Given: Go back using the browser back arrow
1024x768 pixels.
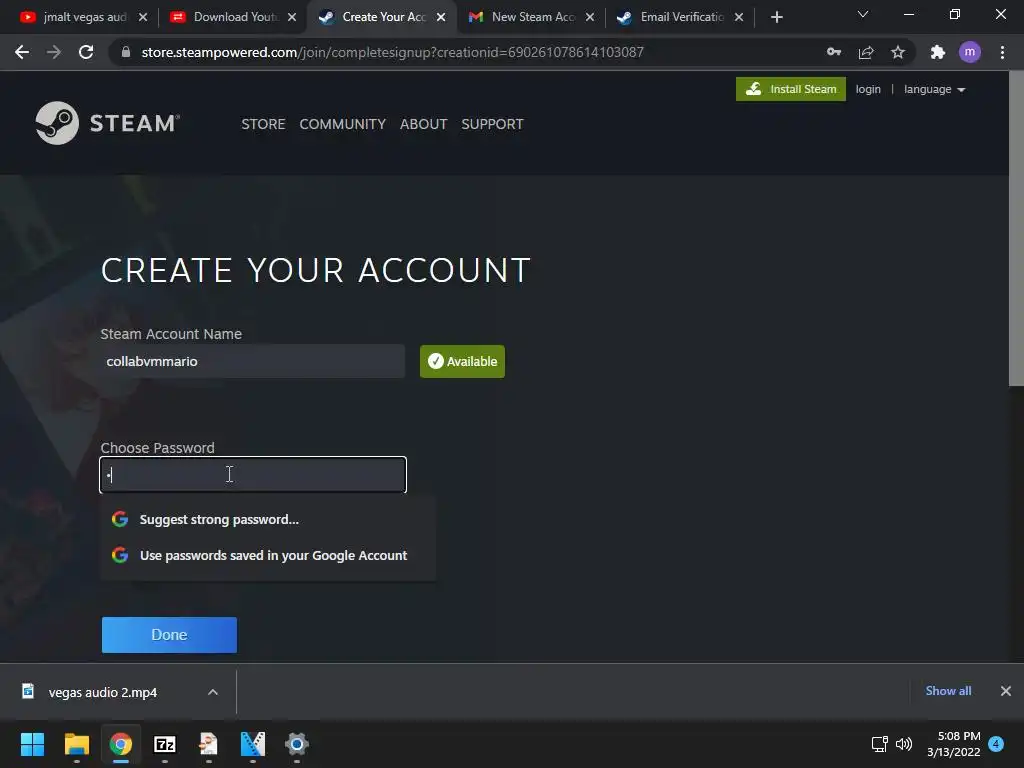Looking at the screenshot, I should click(x=22, y=52).
